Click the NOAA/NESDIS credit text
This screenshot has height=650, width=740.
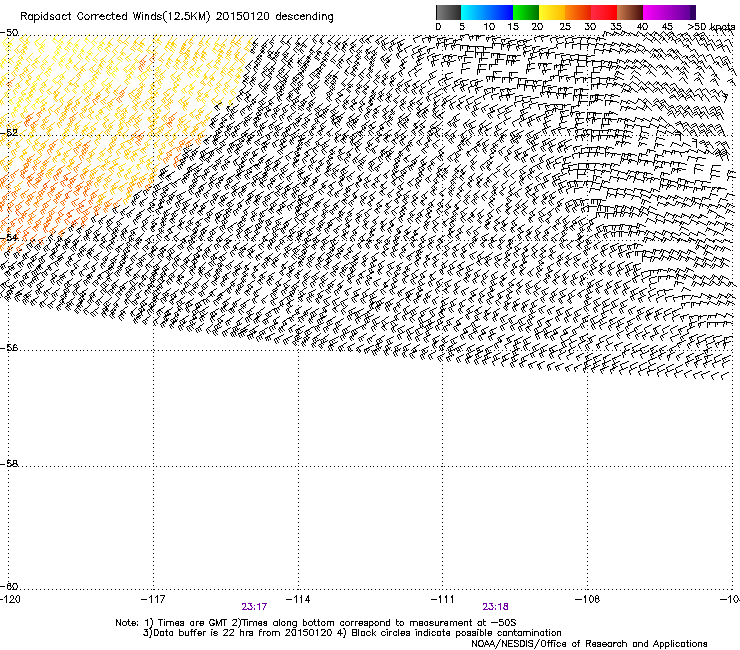(x=589, y=644)
